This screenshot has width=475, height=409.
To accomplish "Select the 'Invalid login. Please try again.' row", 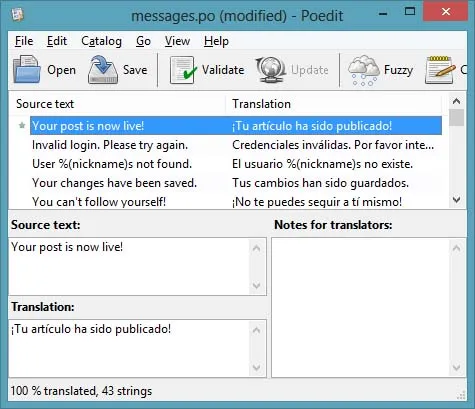I will tap(236, 145).
